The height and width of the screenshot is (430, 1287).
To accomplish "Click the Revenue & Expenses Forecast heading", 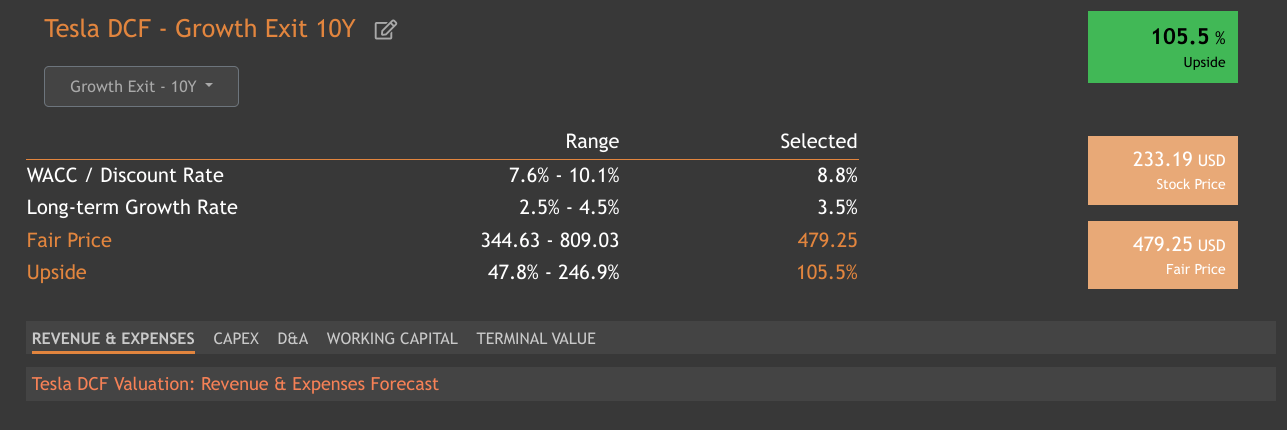I will tap(235, 384).
